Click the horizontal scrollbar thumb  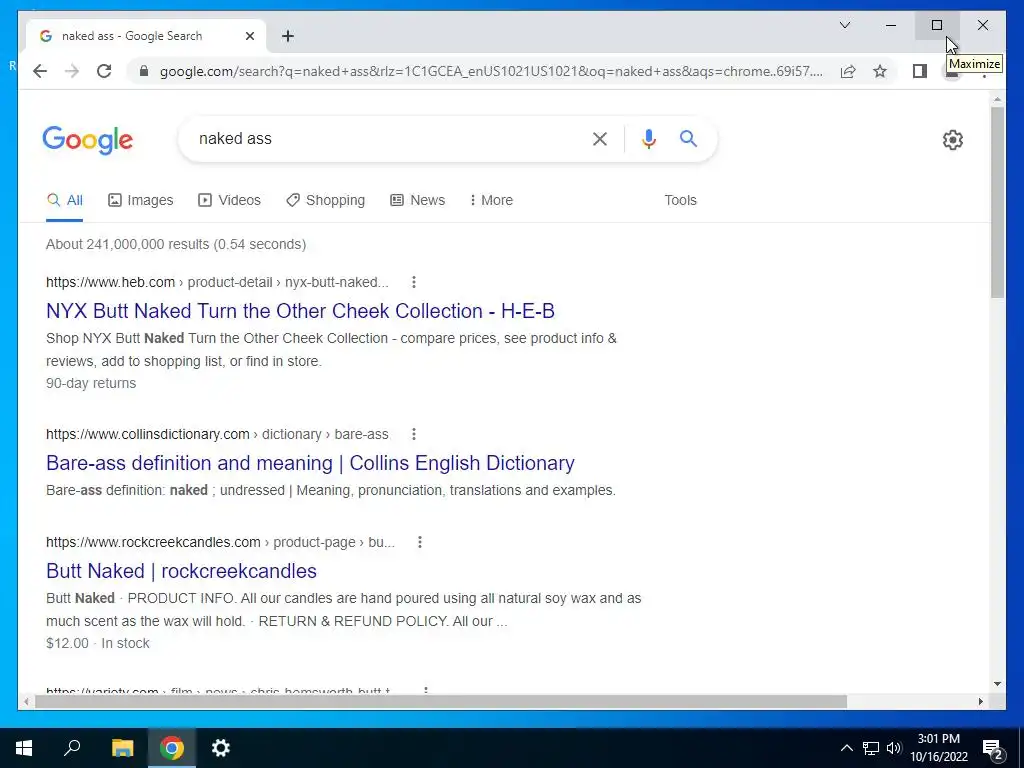click(x=441, y=701)
